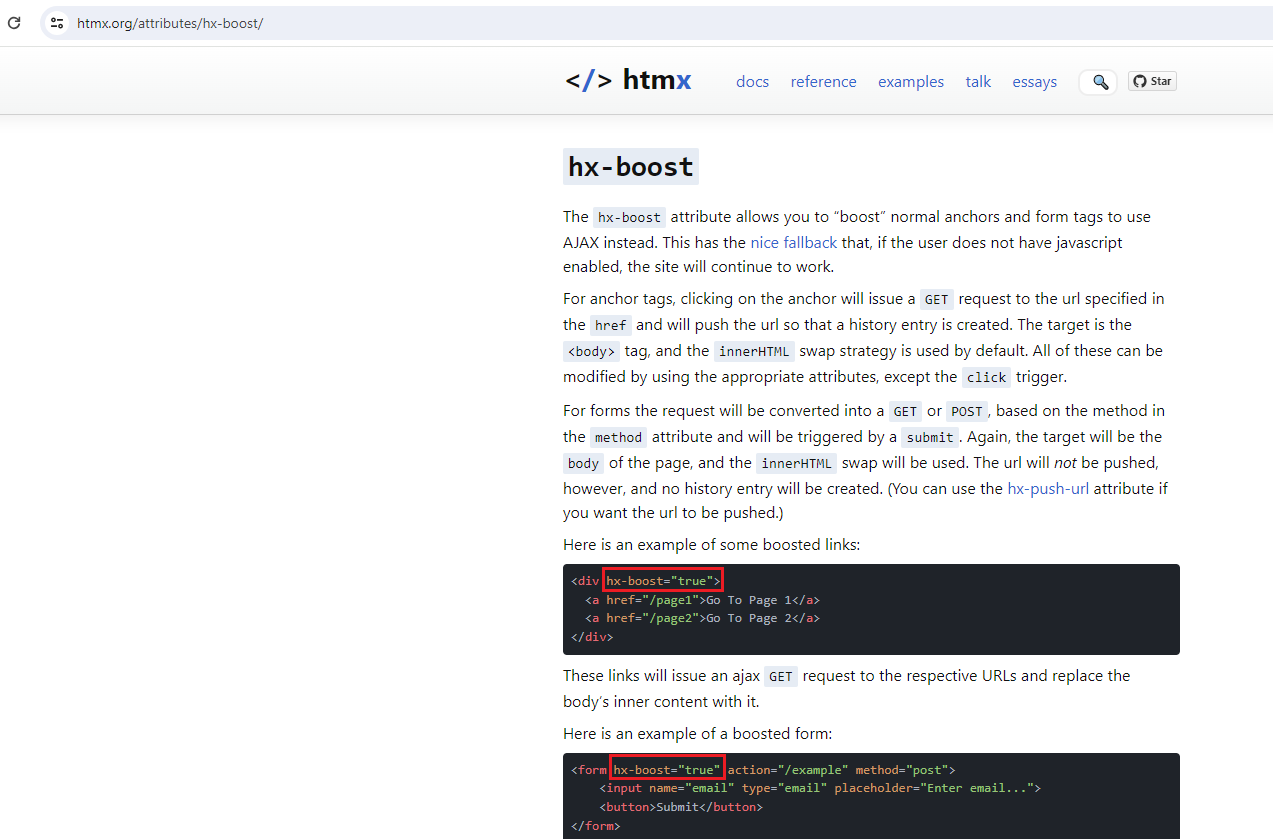Click the method="post" attribute in the form code
The height and width of the screenshot is (839, 1273).
click(x=902, y=770)
